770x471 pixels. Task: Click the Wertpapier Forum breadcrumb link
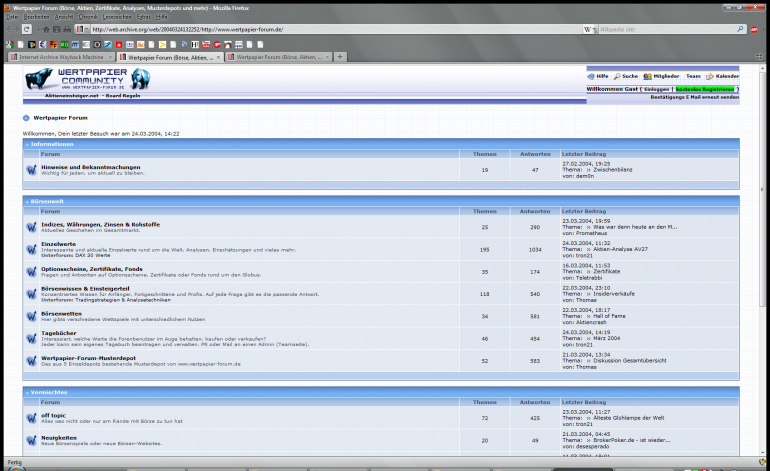tap(60, 118)
